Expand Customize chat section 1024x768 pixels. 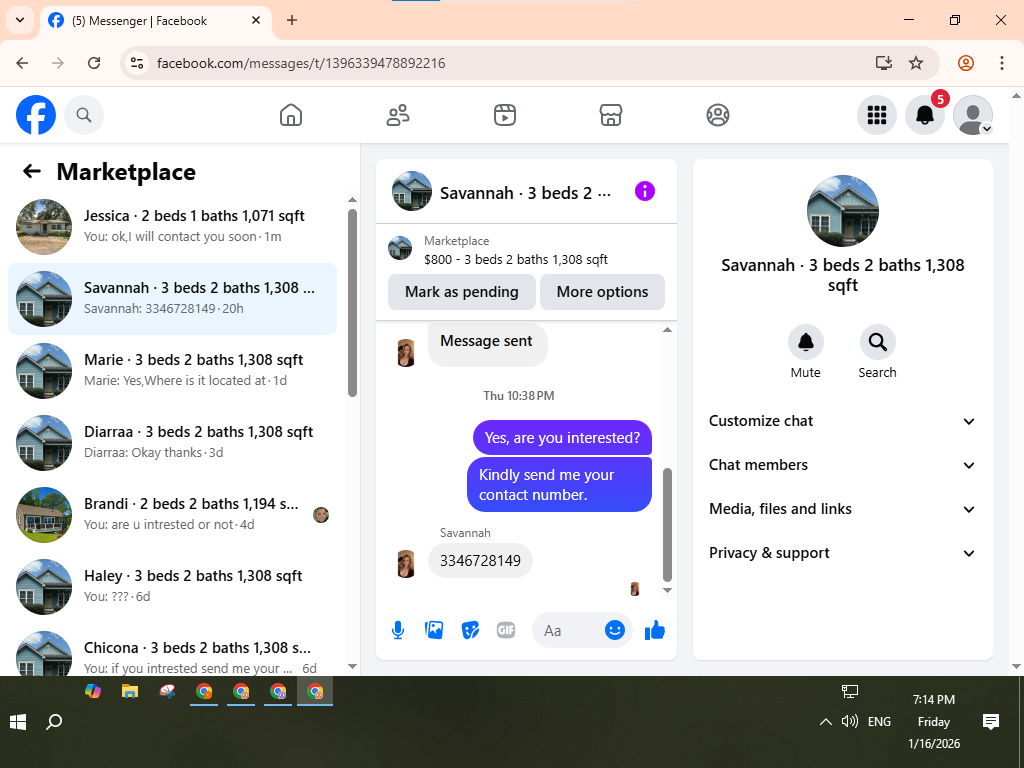click(x=842, y=421)
